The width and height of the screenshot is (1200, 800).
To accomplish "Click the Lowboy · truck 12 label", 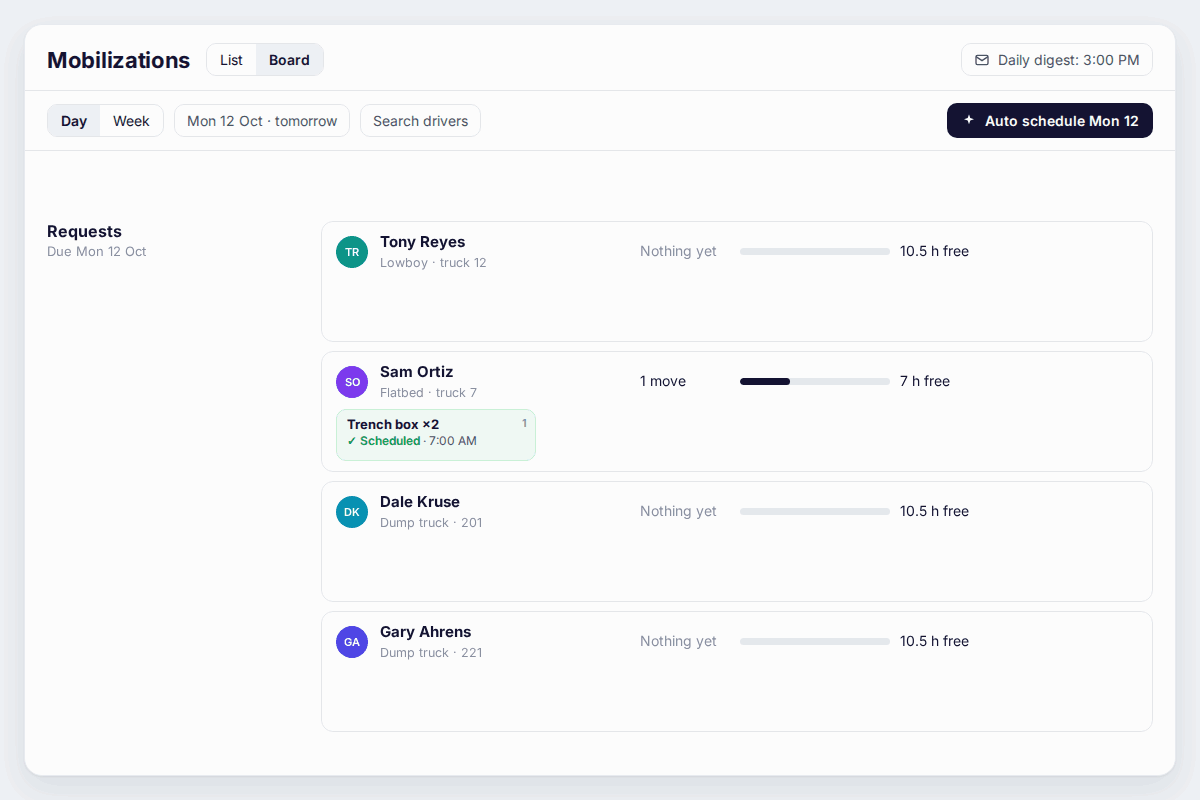I will [x=433, y=263].
